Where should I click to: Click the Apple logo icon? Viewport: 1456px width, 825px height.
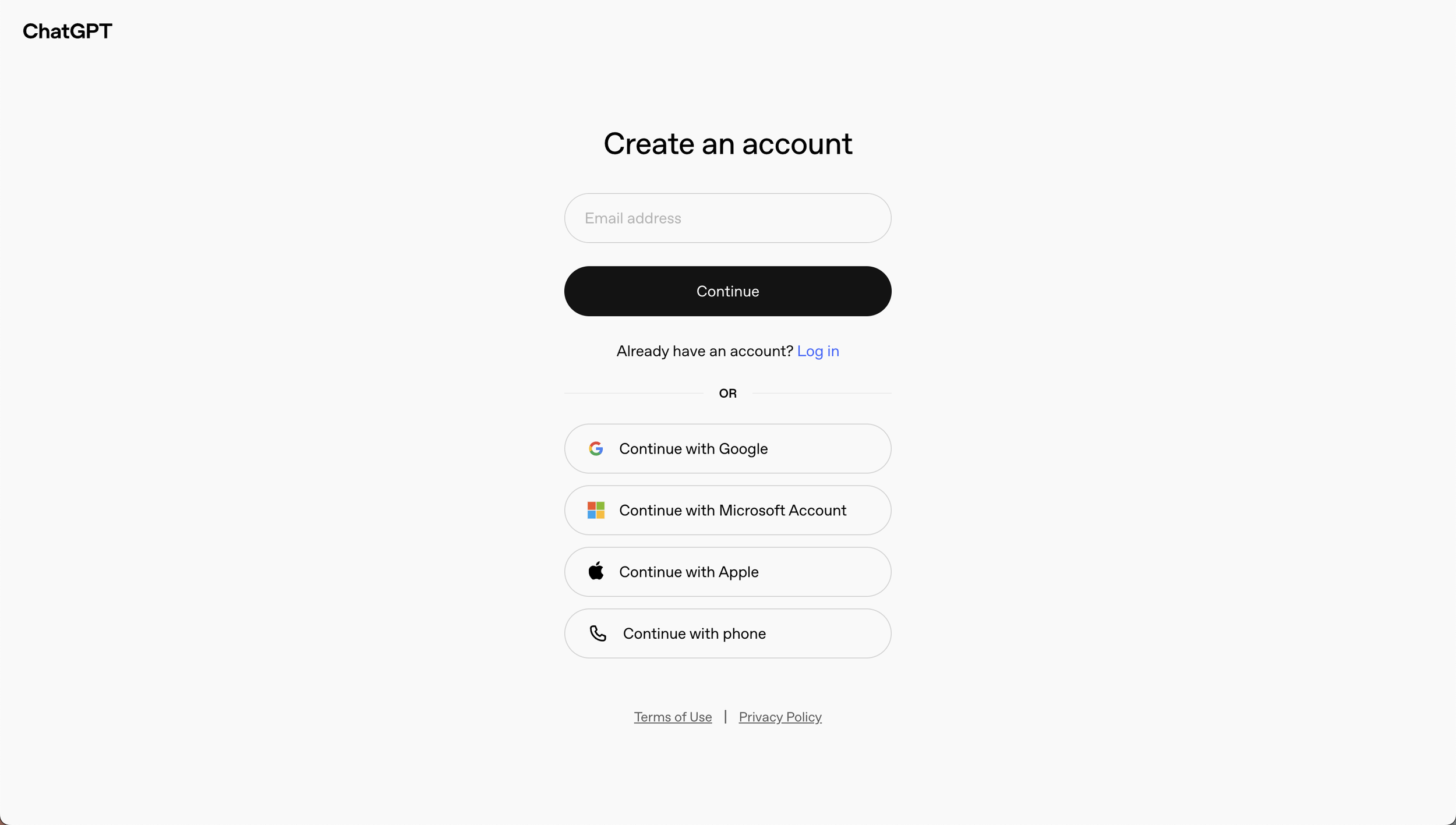[596, 571]
